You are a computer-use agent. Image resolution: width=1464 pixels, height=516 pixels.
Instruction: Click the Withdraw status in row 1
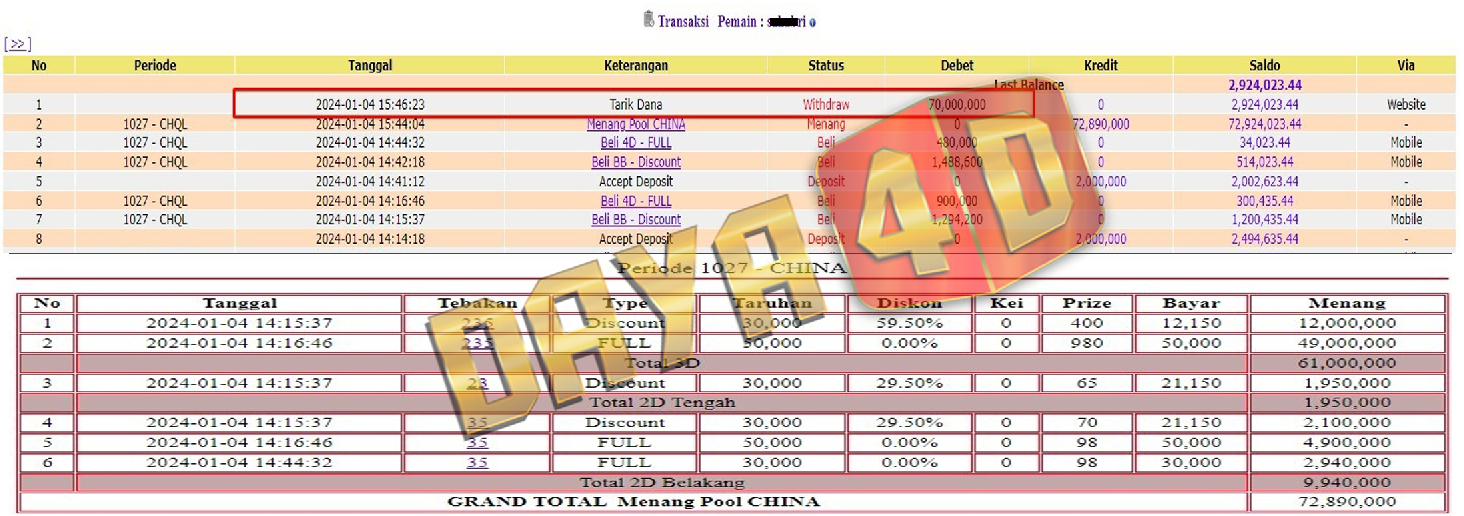click(826, 104)
